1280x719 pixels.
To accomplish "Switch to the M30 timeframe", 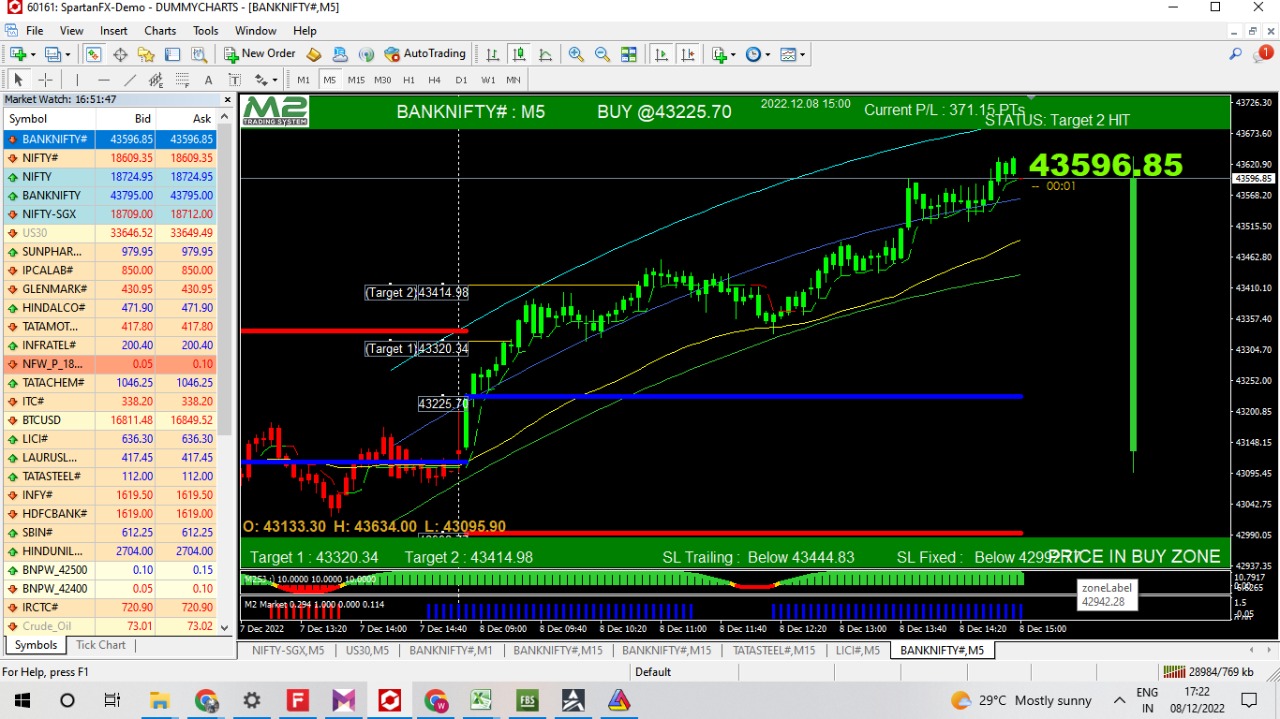I will [x=382, y=80].
